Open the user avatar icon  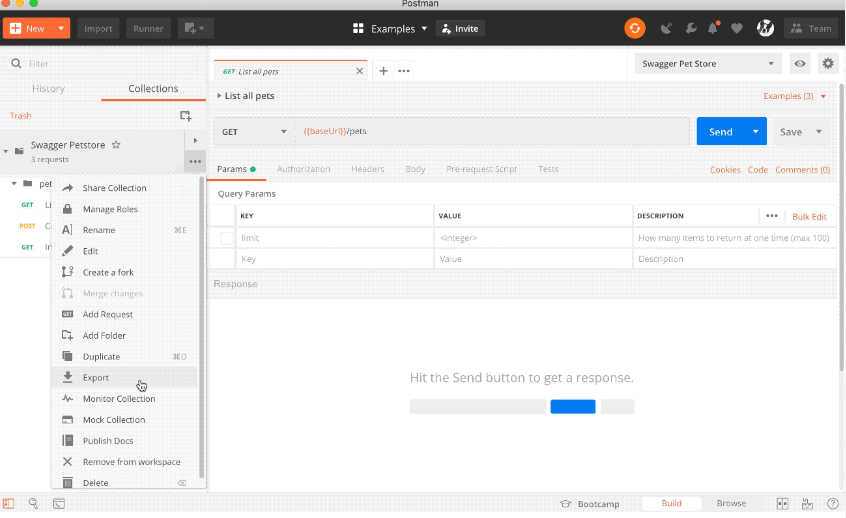[765, 28]
